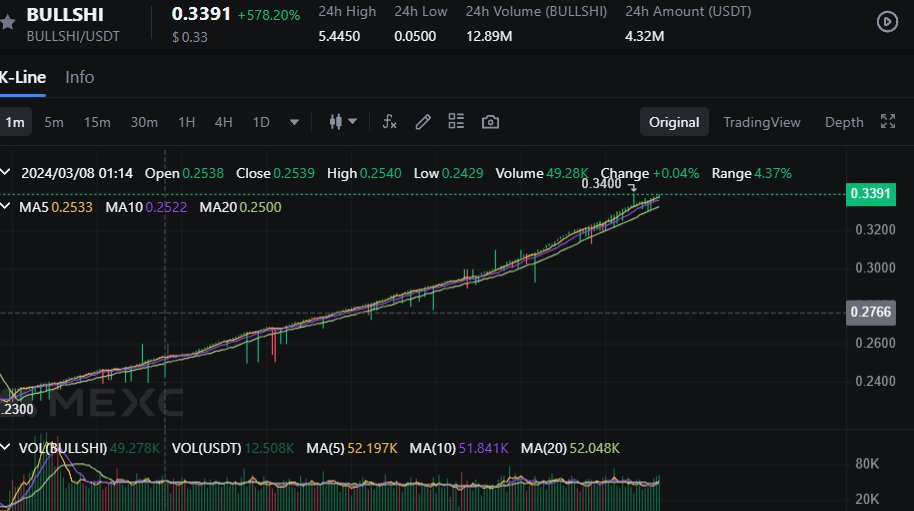Click the 24h Low value 0.0500
Image resolution: width=914 pixels, height=511 pixels.
pos(415,36)
